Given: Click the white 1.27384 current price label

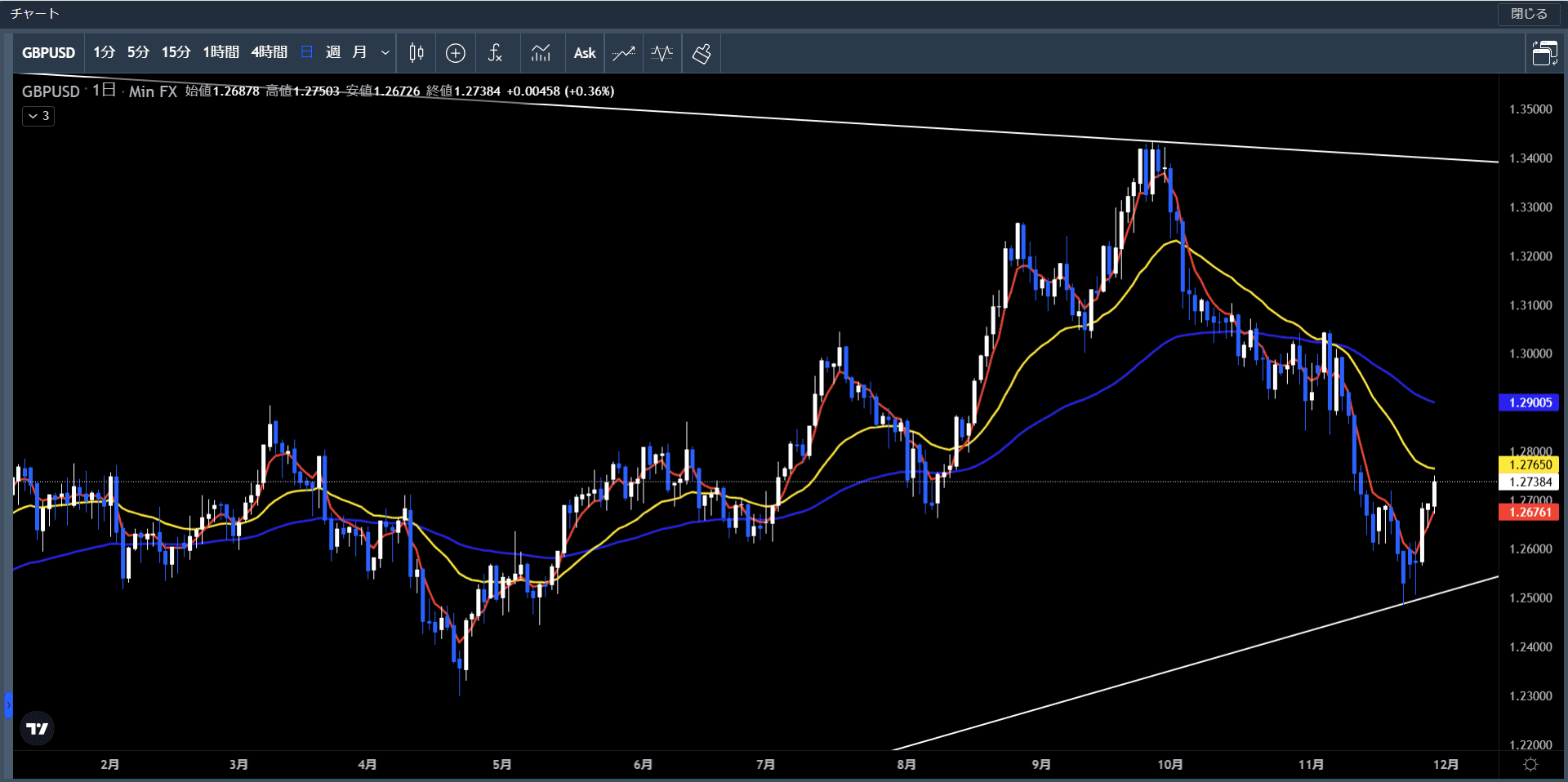Looking at the screenshot, I should point(1530,482).
